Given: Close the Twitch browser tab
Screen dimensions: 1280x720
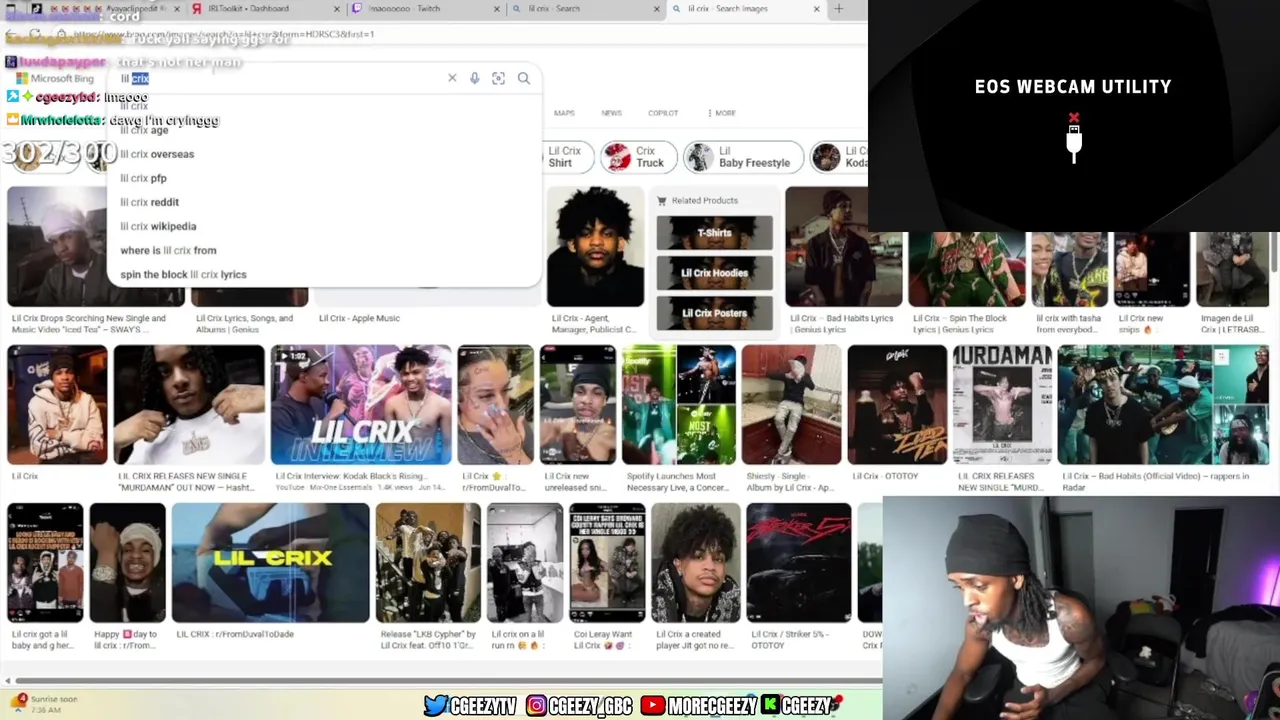Looking at the screenshot, I should tap(495, 9).
